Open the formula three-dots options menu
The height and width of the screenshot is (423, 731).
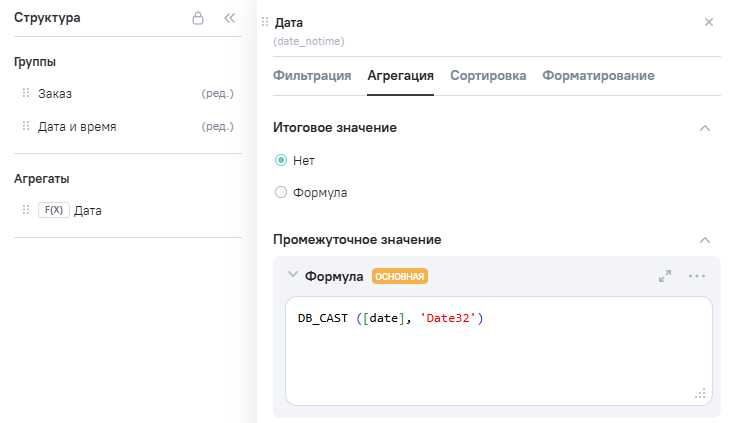tap(697, 276)
